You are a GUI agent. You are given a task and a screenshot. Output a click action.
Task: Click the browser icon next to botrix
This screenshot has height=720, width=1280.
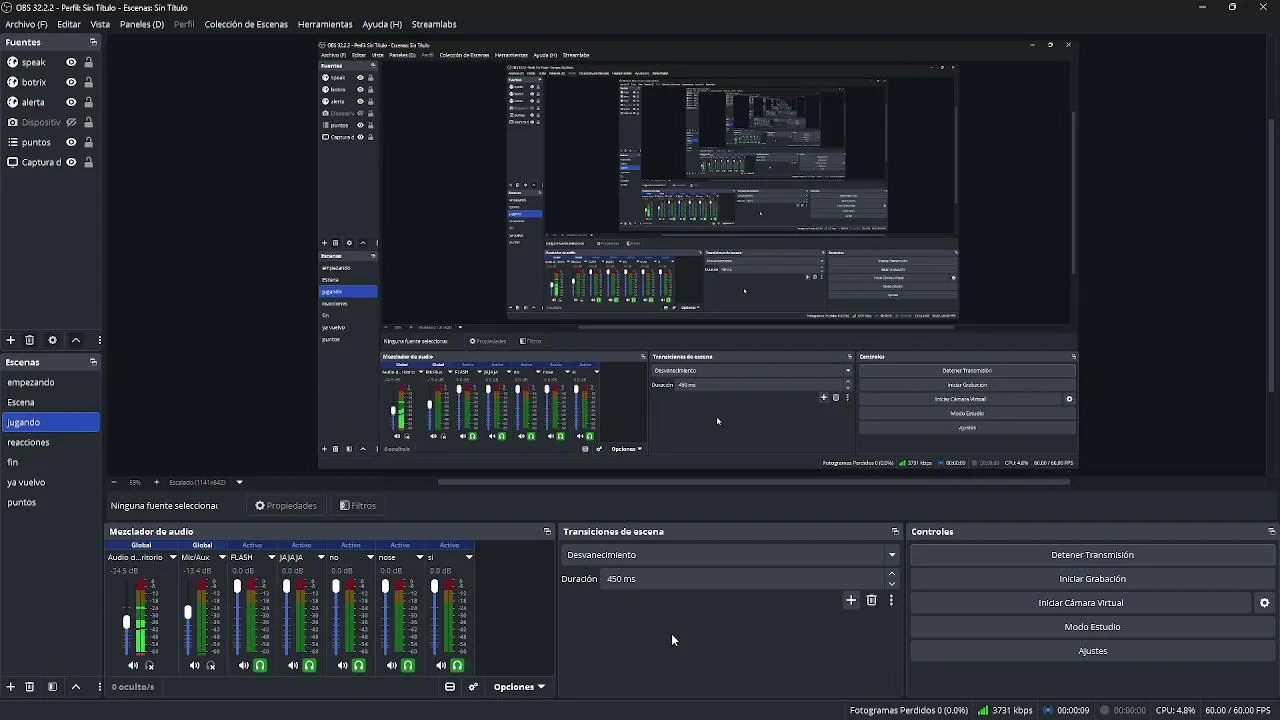tap(13, 82)
